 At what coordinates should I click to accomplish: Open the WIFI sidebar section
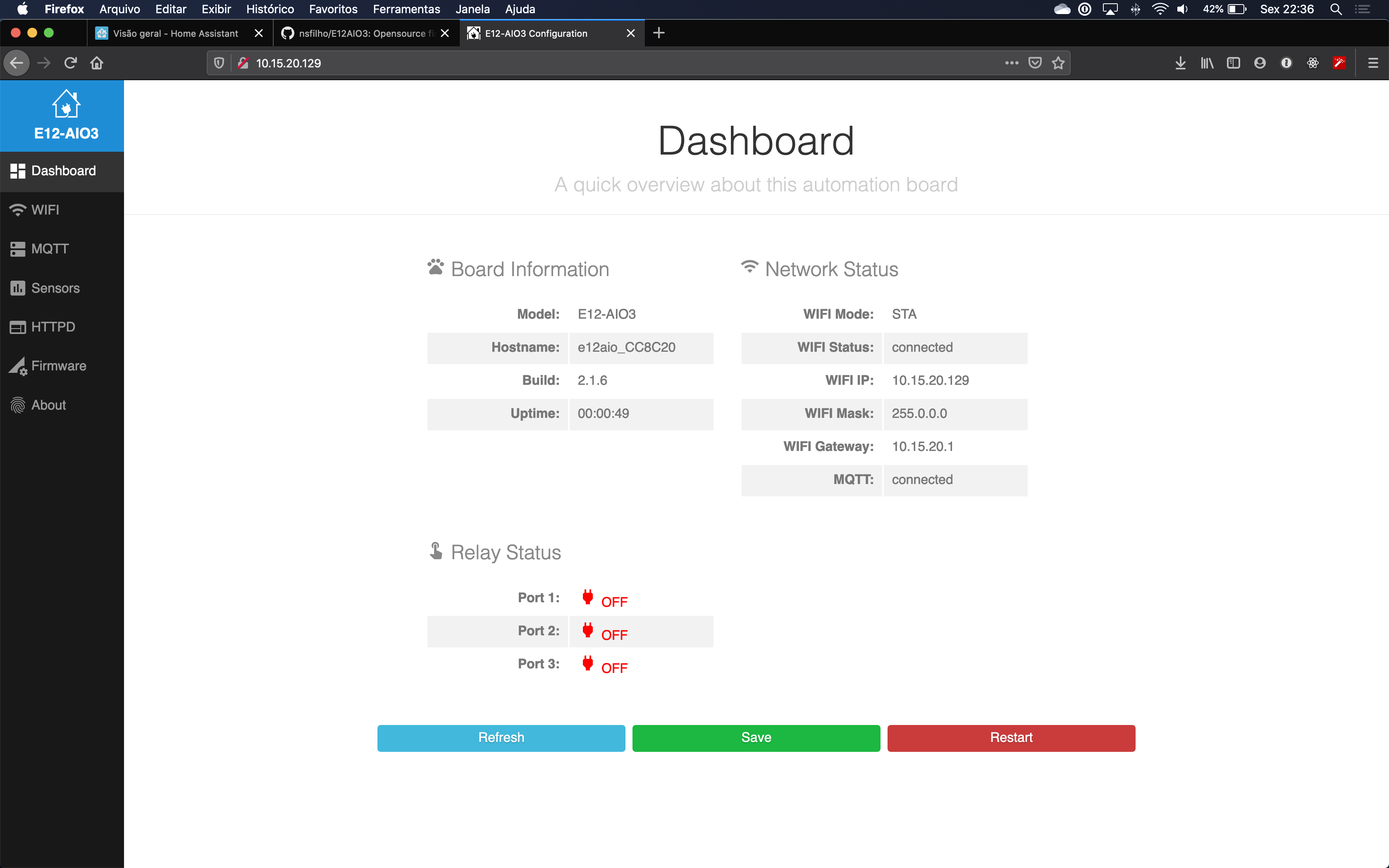pos(45,210)
